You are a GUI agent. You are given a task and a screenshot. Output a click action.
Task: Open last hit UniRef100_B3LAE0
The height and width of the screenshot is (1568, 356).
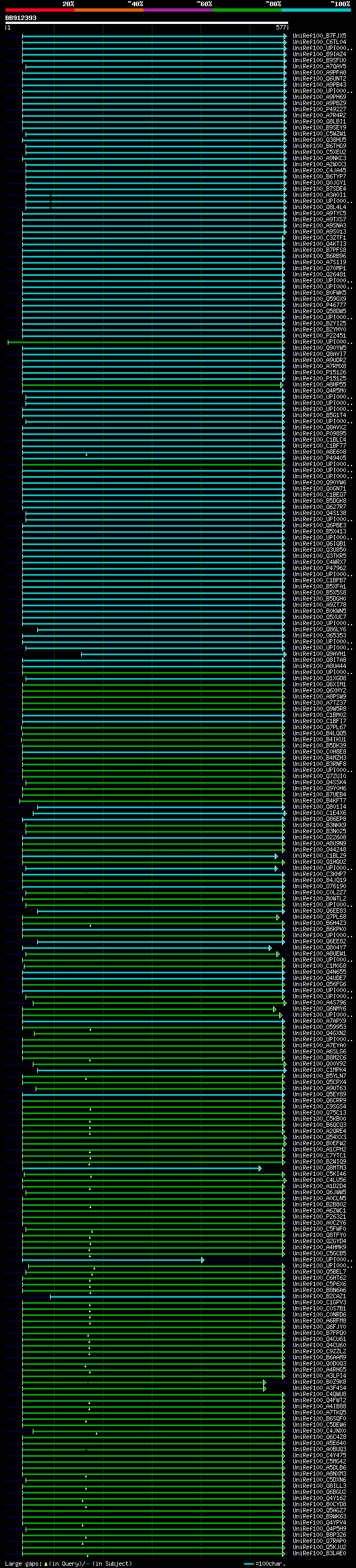pos(319,1553)
